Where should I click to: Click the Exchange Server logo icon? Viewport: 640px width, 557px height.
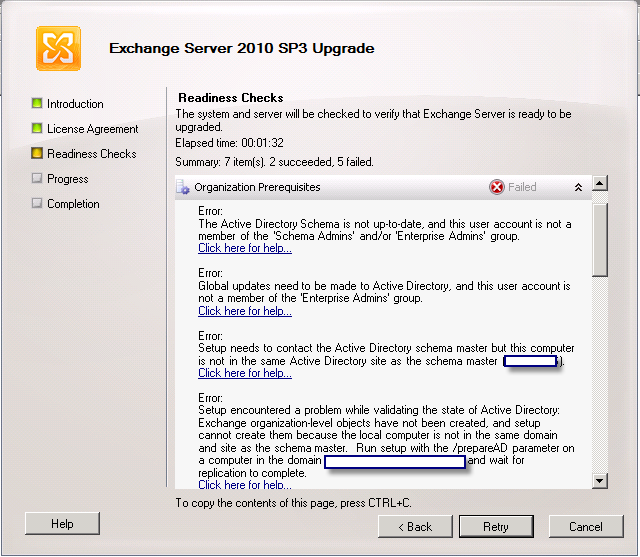pos(58,49)
